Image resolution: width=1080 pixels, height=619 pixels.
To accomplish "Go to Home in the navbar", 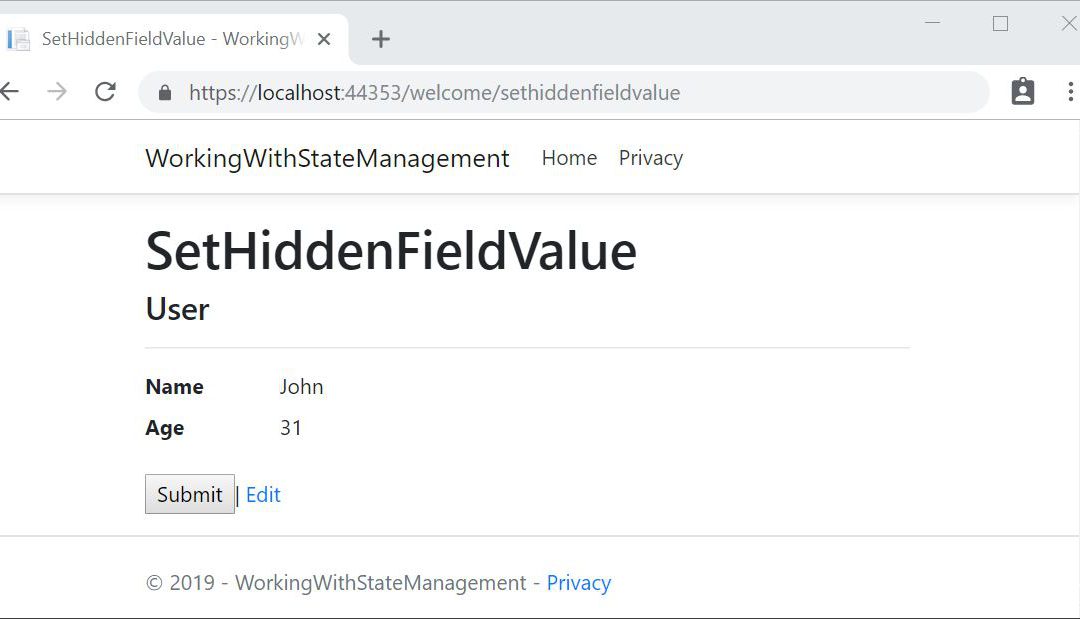I will 569,158.
